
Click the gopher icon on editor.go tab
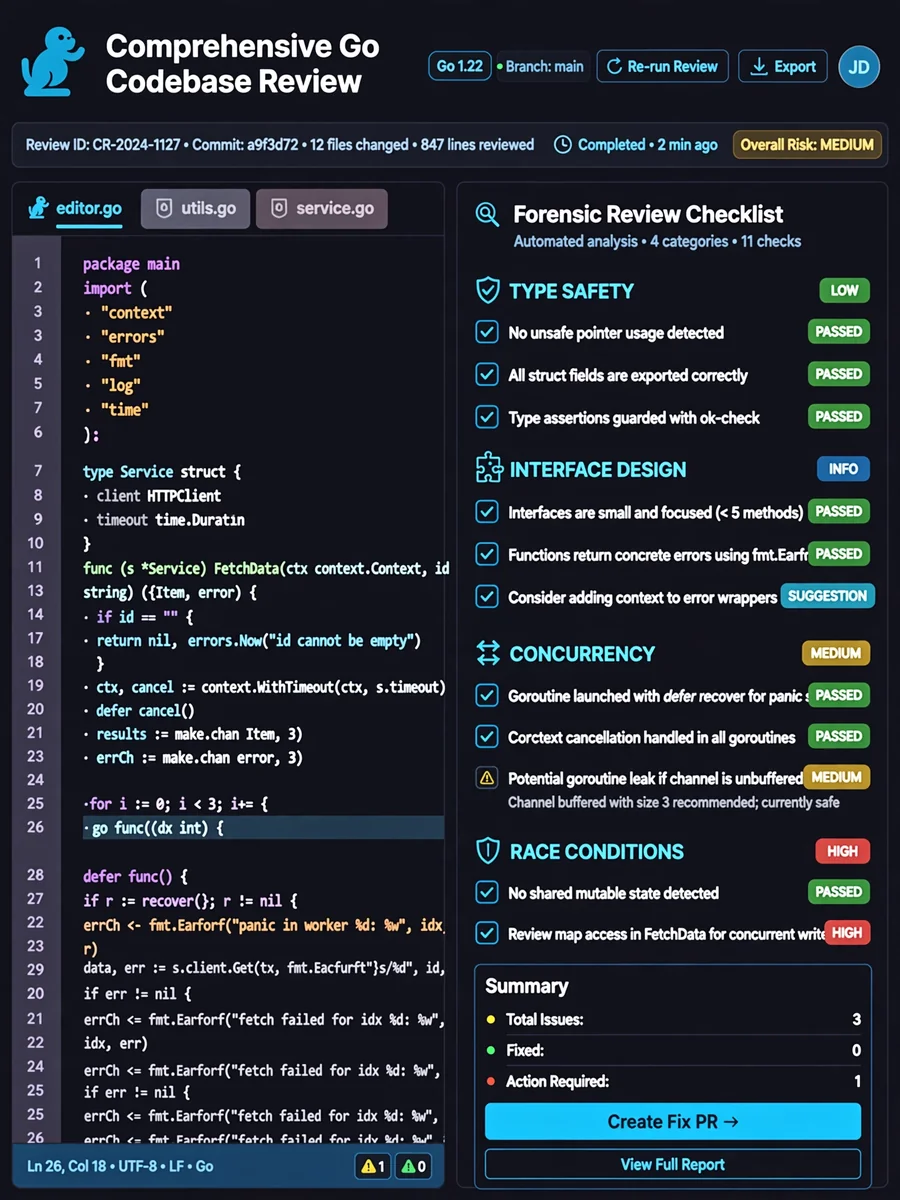[x=39, y=208]
